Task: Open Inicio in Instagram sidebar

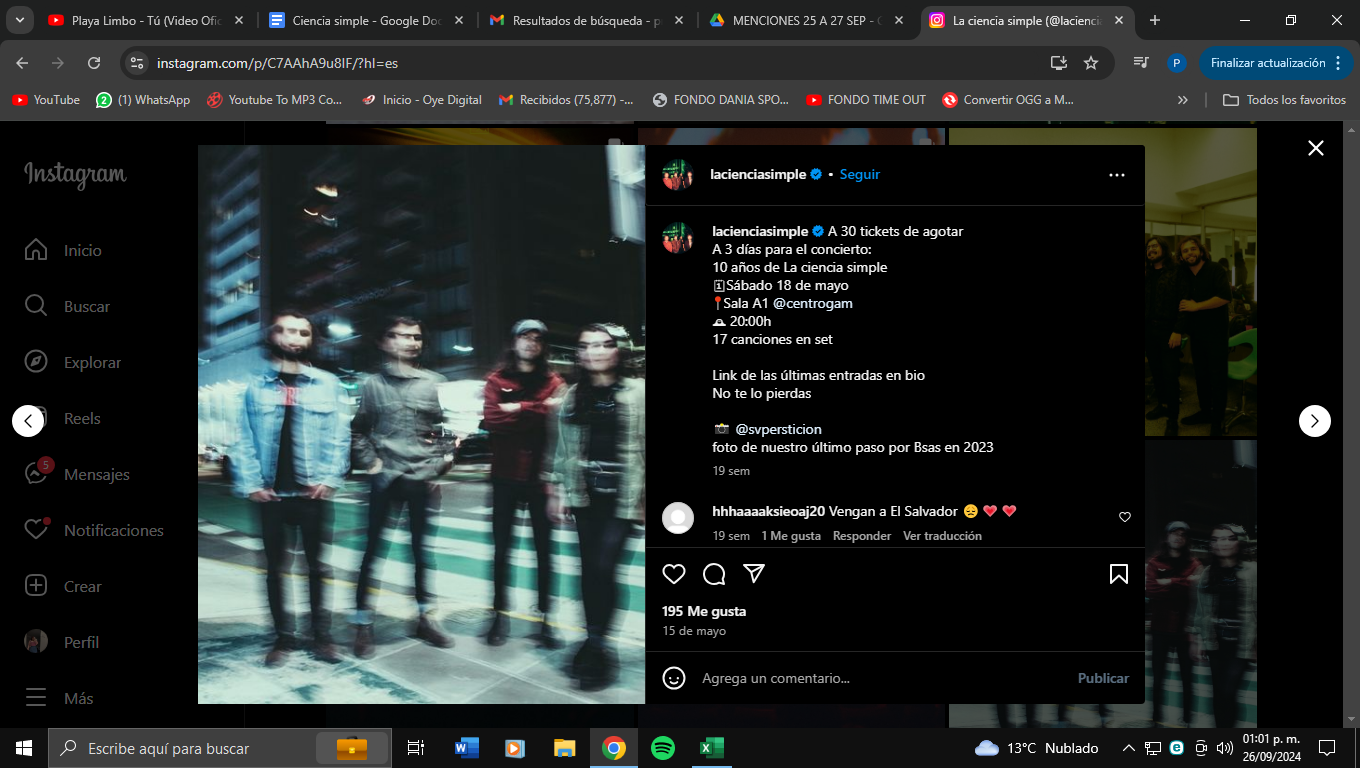Action: tap(64, 250)
